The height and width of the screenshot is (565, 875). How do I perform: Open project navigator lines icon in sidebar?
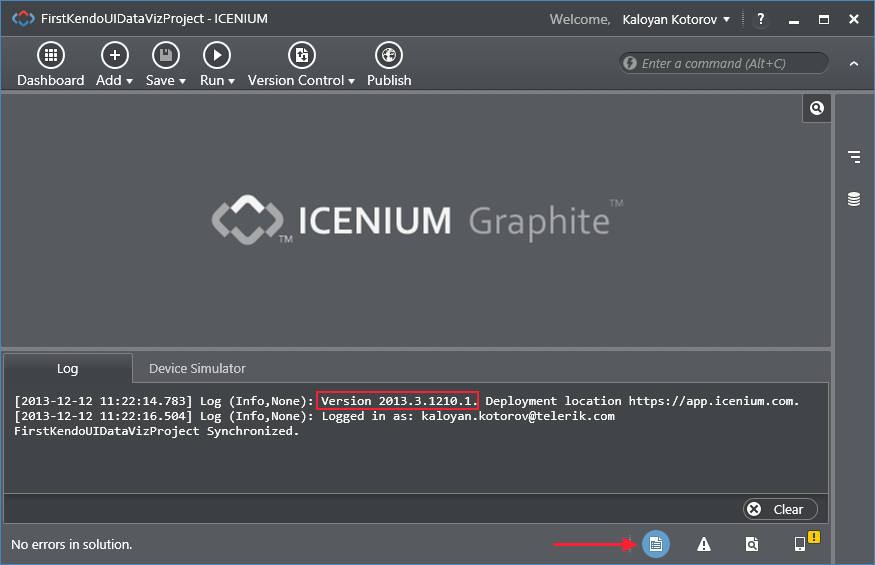point(854,157)
